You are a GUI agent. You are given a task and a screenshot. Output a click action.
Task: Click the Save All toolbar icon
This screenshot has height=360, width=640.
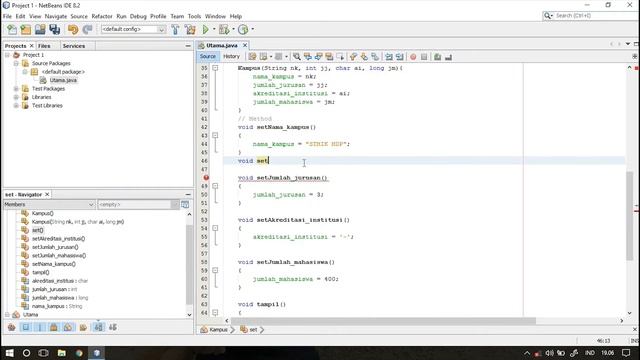click(54, 29)
